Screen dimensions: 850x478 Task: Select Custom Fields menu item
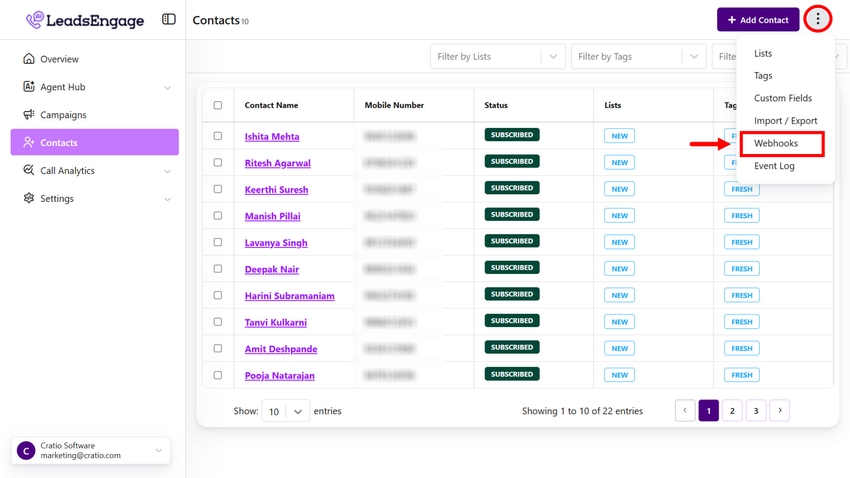[782, 98]
